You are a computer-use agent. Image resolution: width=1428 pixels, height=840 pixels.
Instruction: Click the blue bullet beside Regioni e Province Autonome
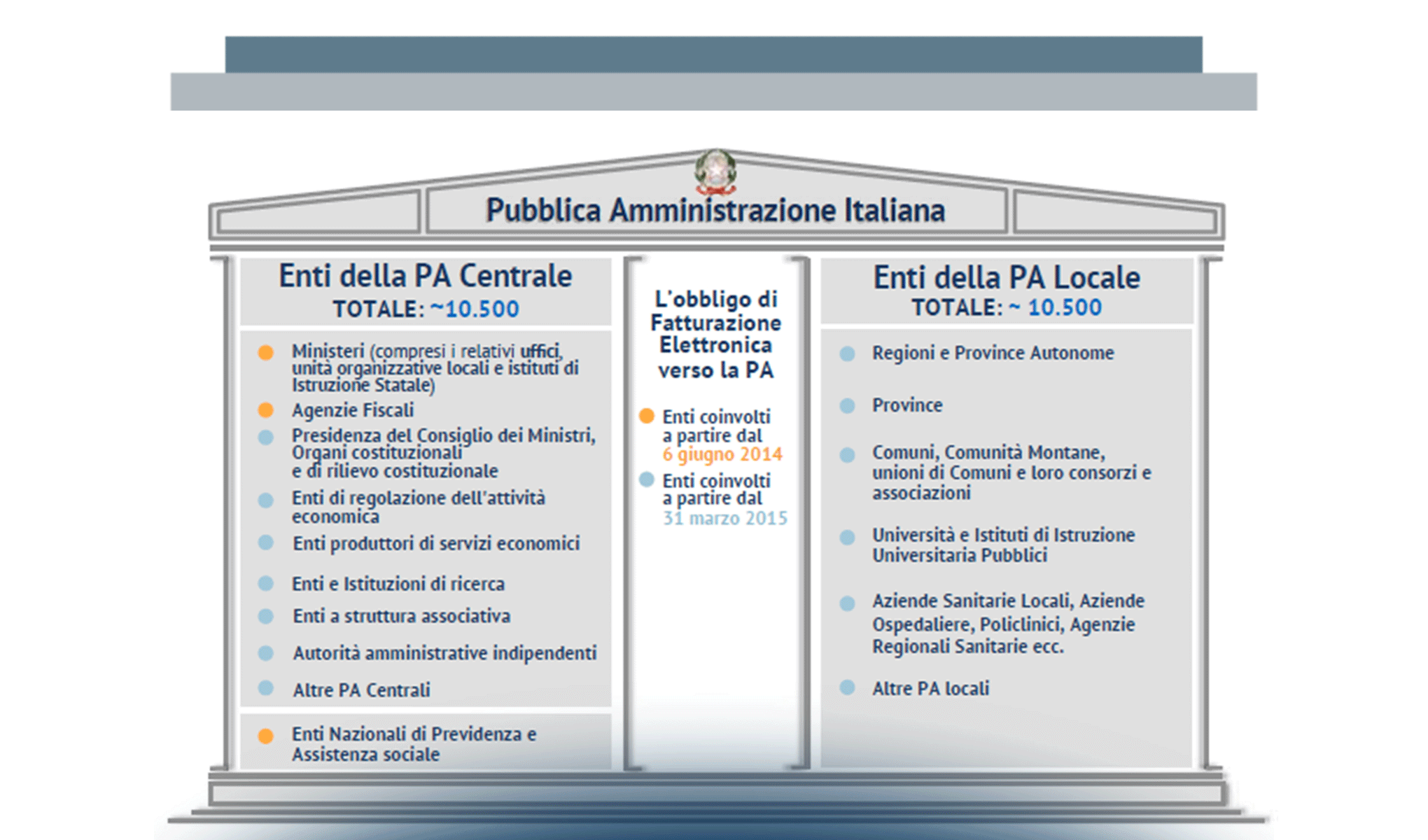click(848, 353)
